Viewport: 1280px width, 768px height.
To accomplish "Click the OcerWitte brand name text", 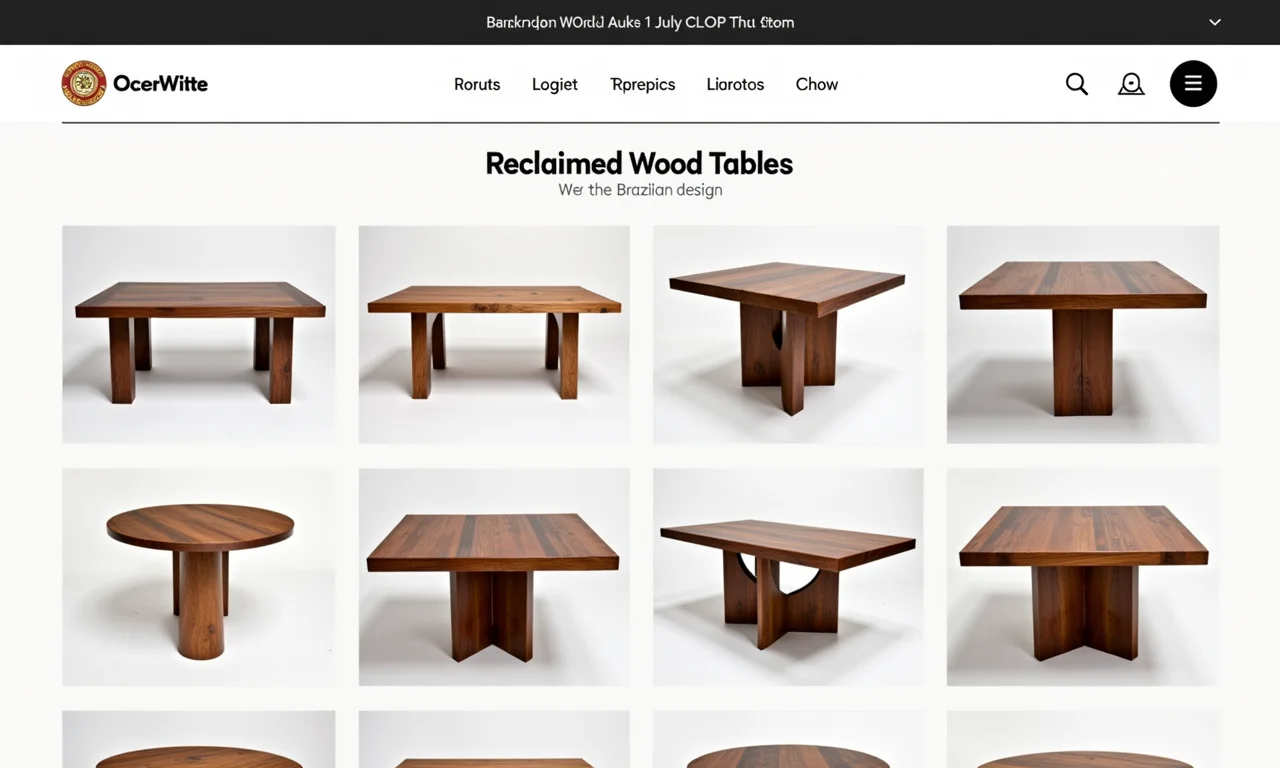I will click(161, 84).
